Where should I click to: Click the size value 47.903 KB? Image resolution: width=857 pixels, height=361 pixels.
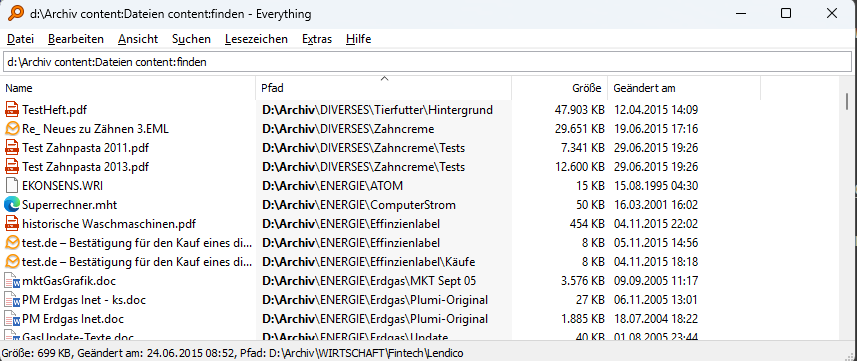point(579,110)
